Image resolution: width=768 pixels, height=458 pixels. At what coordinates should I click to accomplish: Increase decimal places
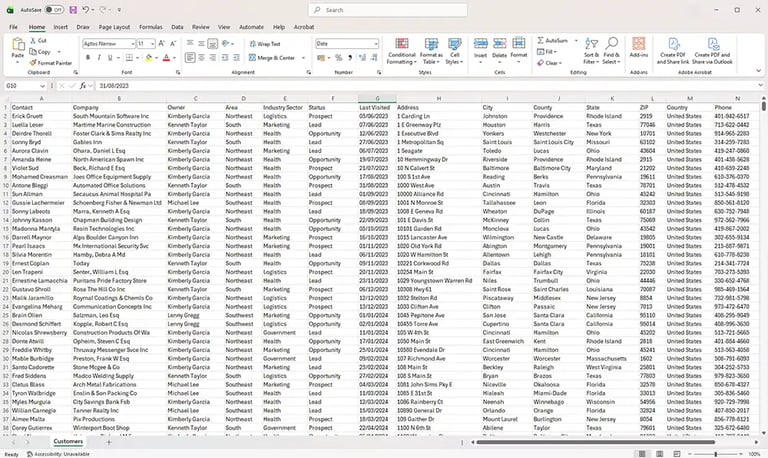pyautogui.click(x=362, y=58)
